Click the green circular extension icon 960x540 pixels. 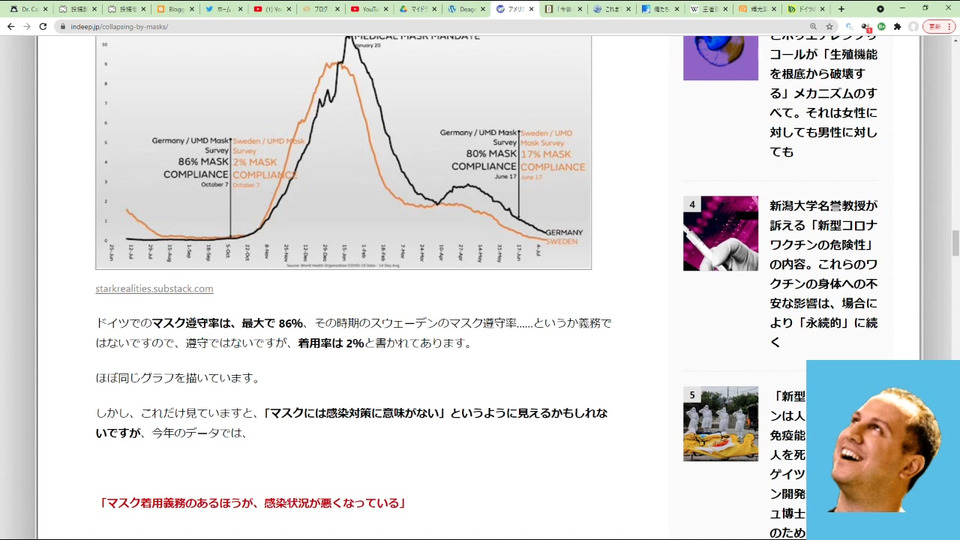point(882,27)
